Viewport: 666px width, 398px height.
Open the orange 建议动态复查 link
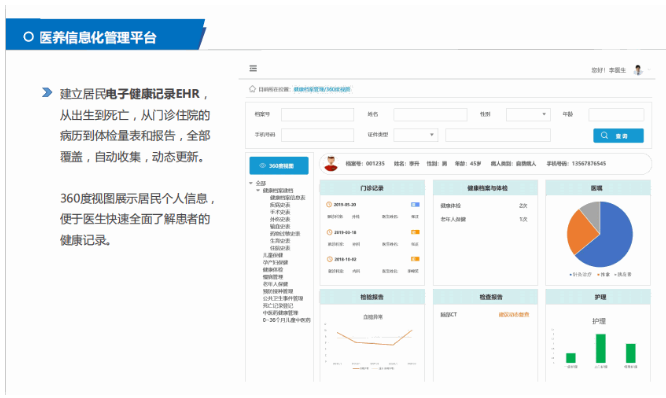coord(514,315)
